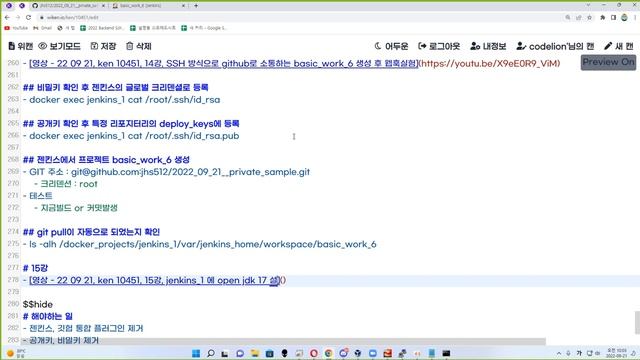Toggle the Preview On button
The height and width of the screenshot is (360, 640).
[608, 62]
